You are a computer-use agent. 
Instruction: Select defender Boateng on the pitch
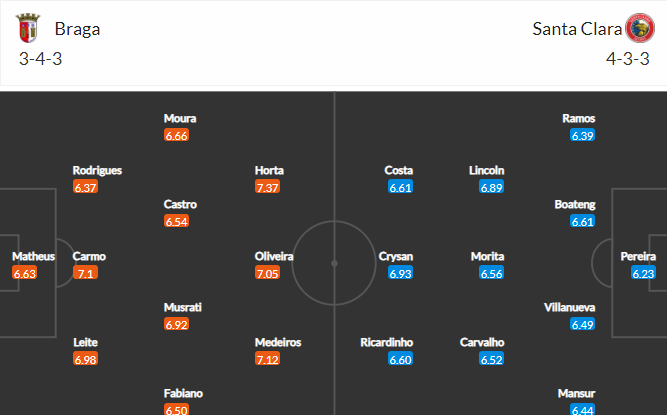point(575,205)
